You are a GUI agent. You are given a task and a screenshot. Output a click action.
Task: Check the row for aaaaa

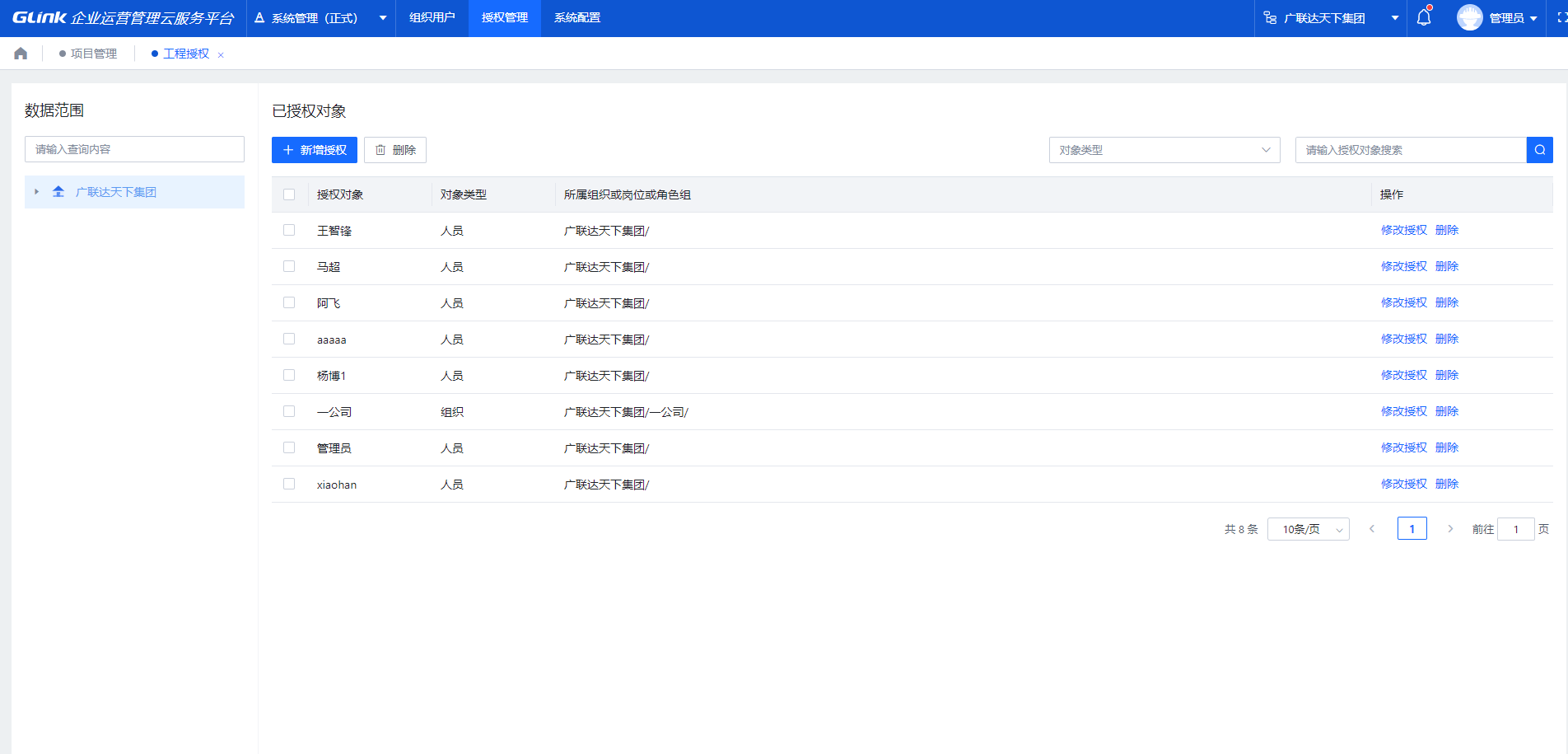[289, 339]
